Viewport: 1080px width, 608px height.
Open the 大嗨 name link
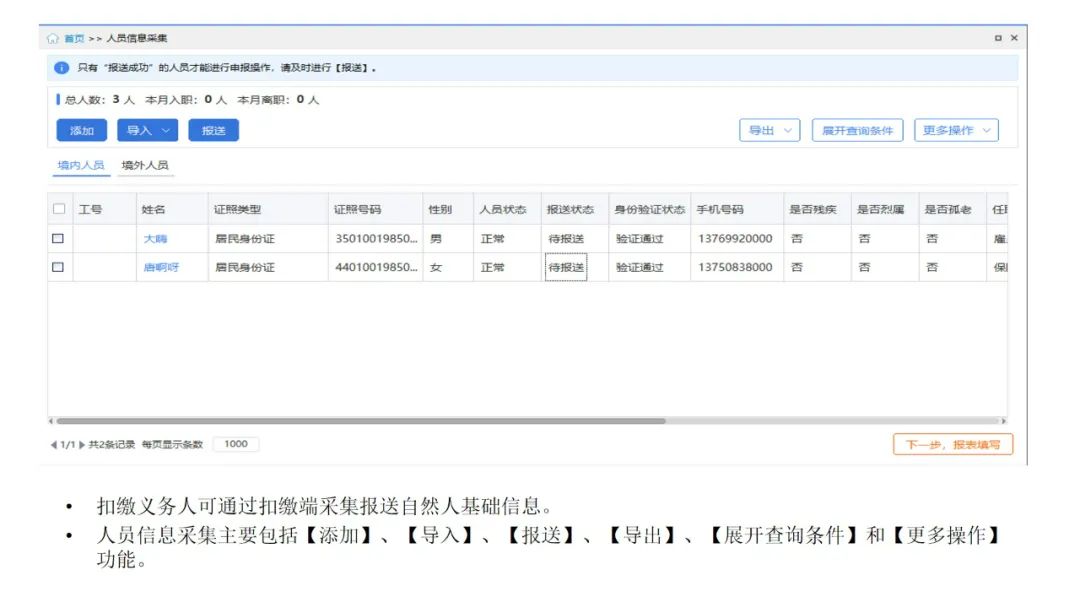(x=156, y=239)
